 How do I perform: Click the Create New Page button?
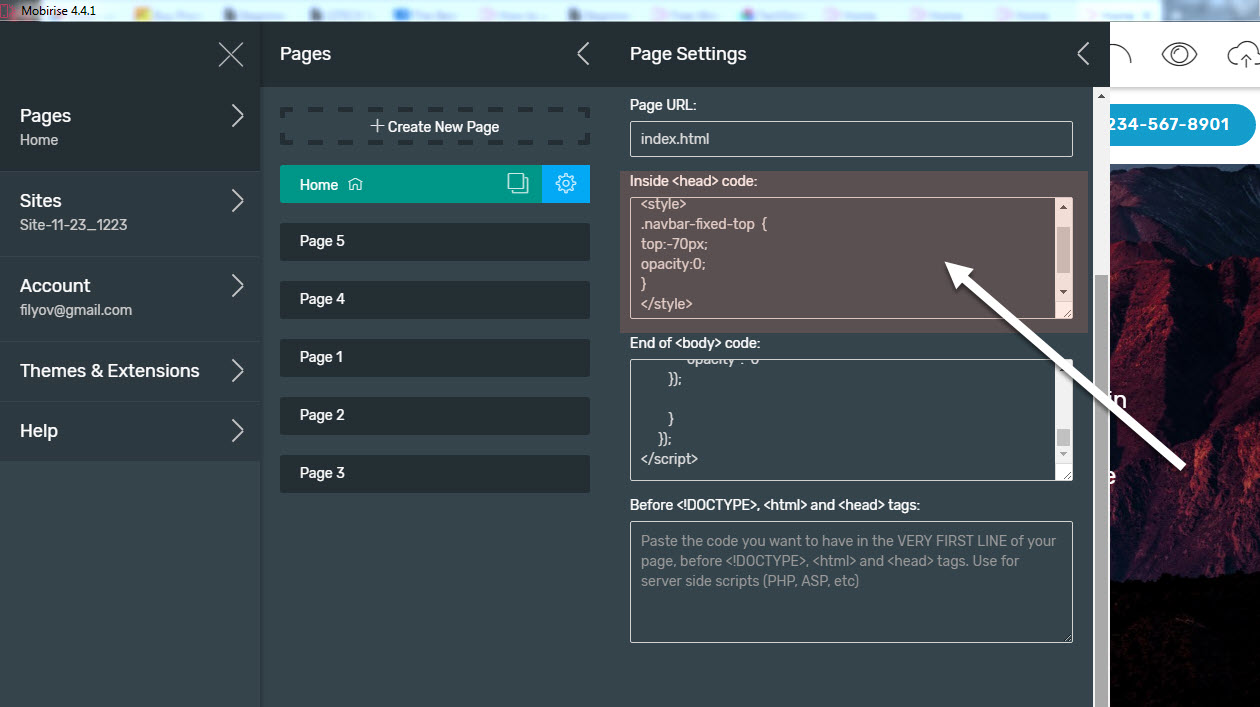(x=434, y=126)
